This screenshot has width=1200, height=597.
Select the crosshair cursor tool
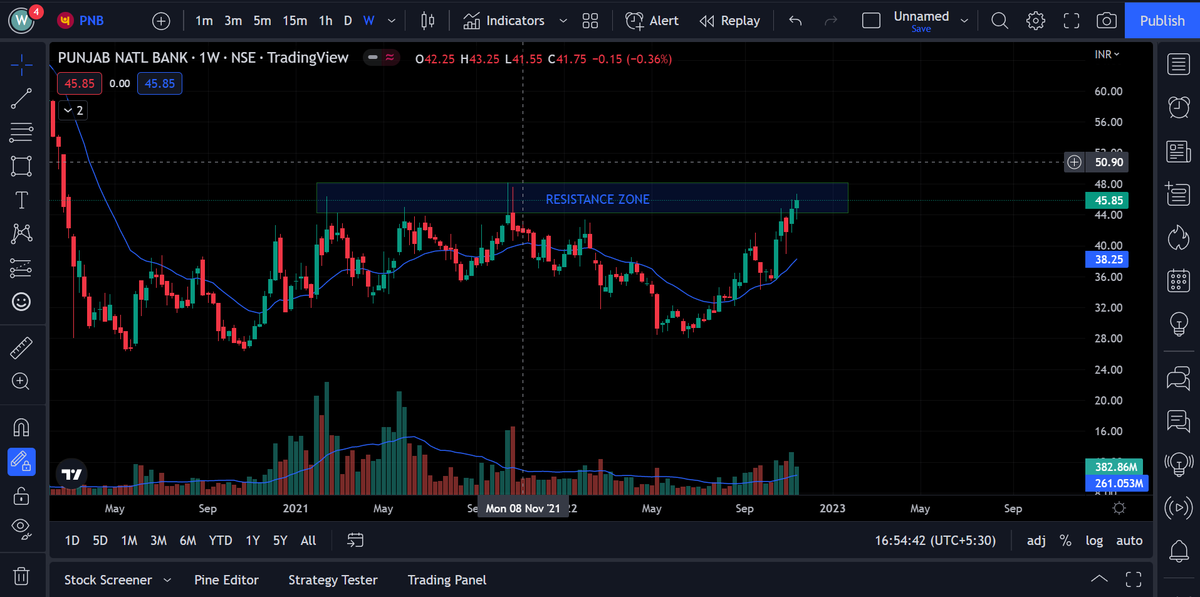pos(21,65)
